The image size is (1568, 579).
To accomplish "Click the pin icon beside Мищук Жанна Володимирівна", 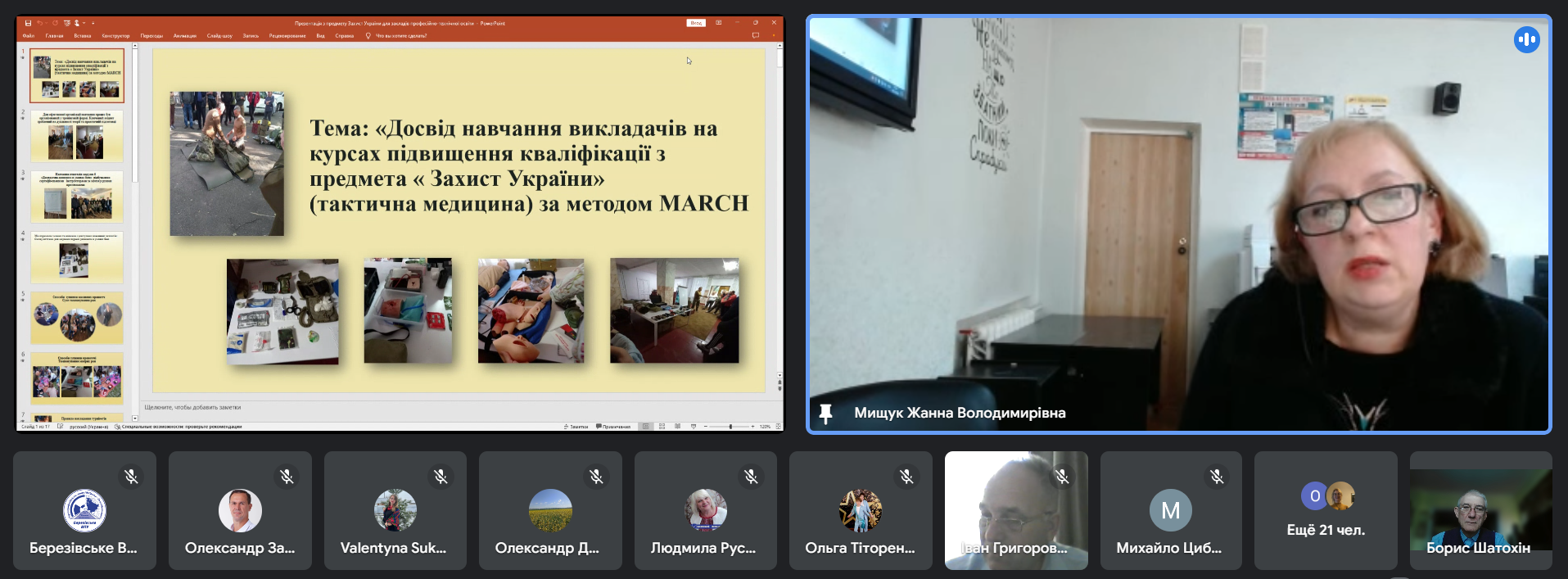I will tap(825, 414).
